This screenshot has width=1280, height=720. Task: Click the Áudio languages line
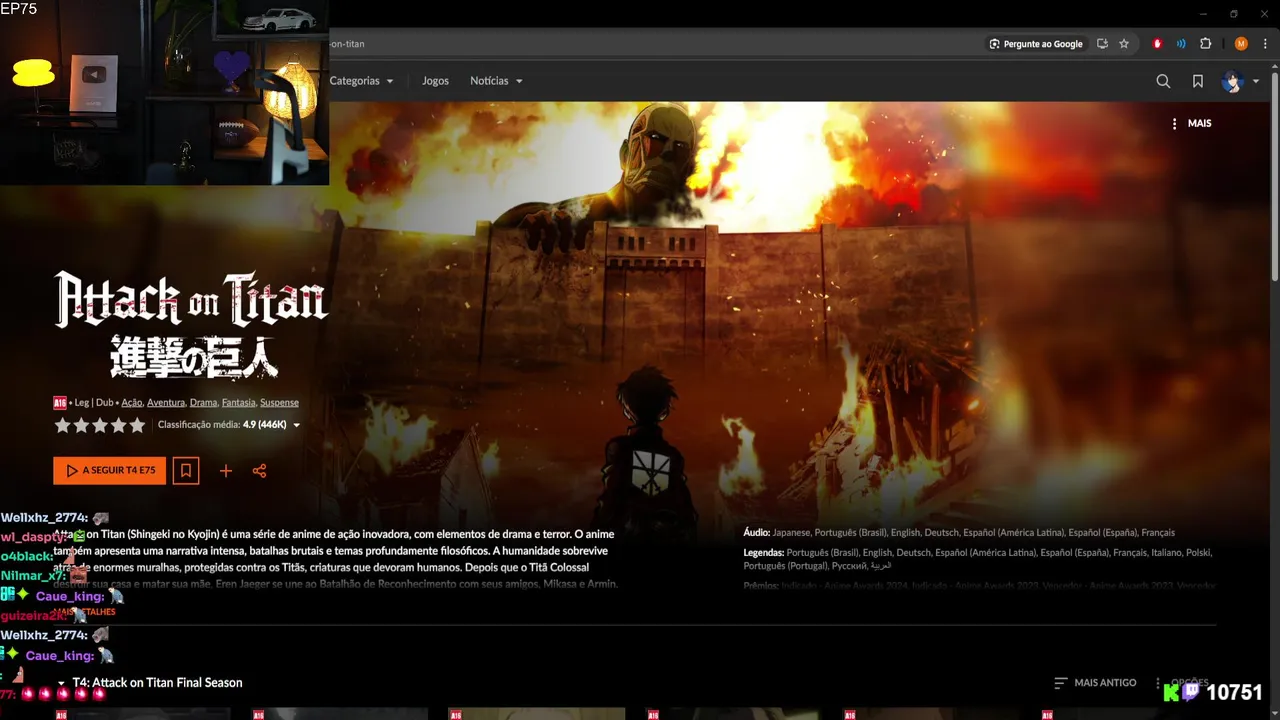pos(959,533)
